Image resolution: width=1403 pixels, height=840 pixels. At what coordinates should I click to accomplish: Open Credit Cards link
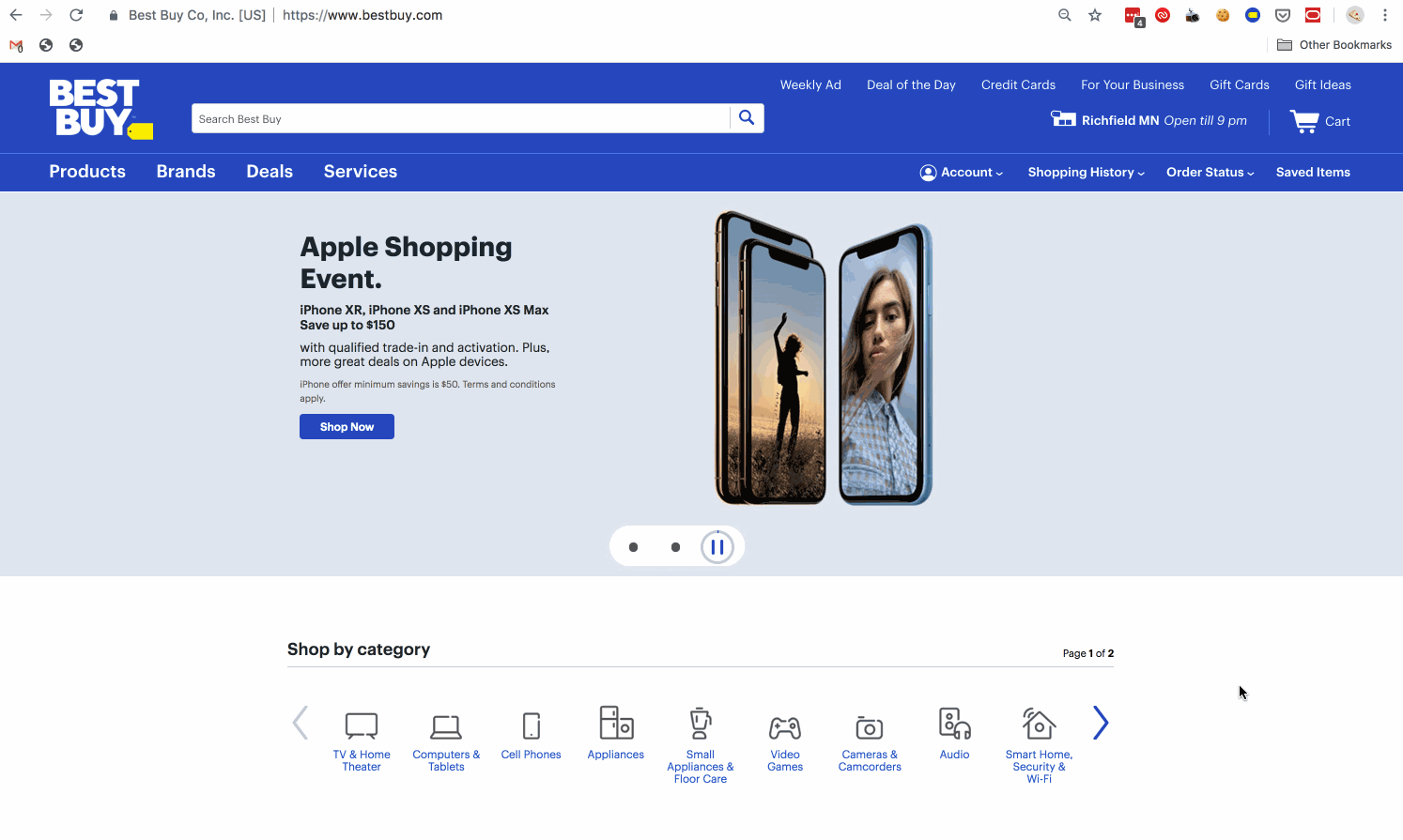(x=1018, y=85)
